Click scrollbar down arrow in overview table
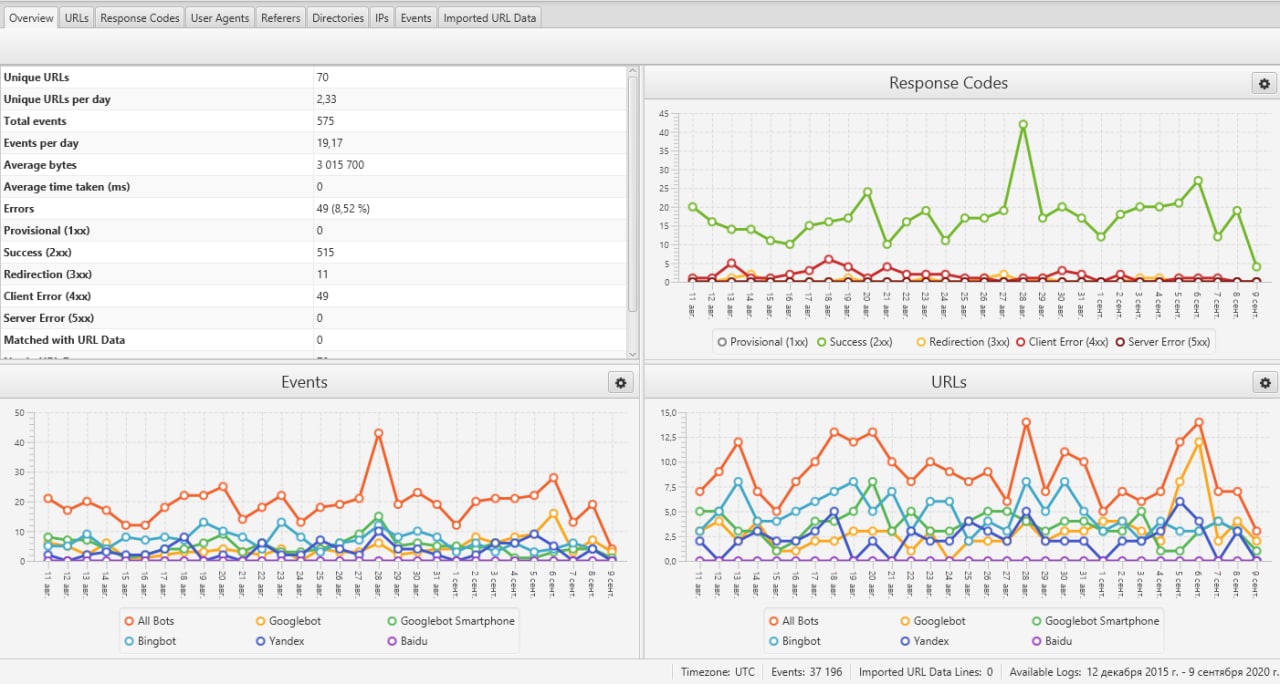1280x684 pixels. pos(631,353)
